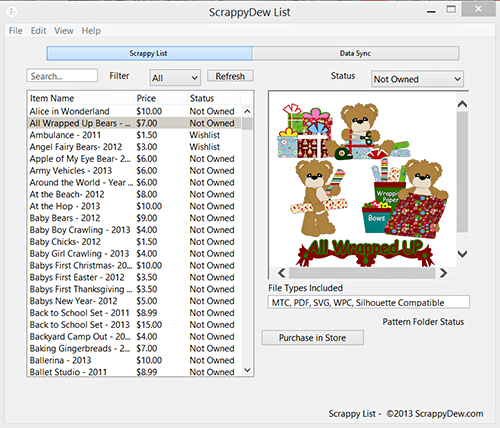Click the $1.50 price for Ambulance

[x=147, y=135]
